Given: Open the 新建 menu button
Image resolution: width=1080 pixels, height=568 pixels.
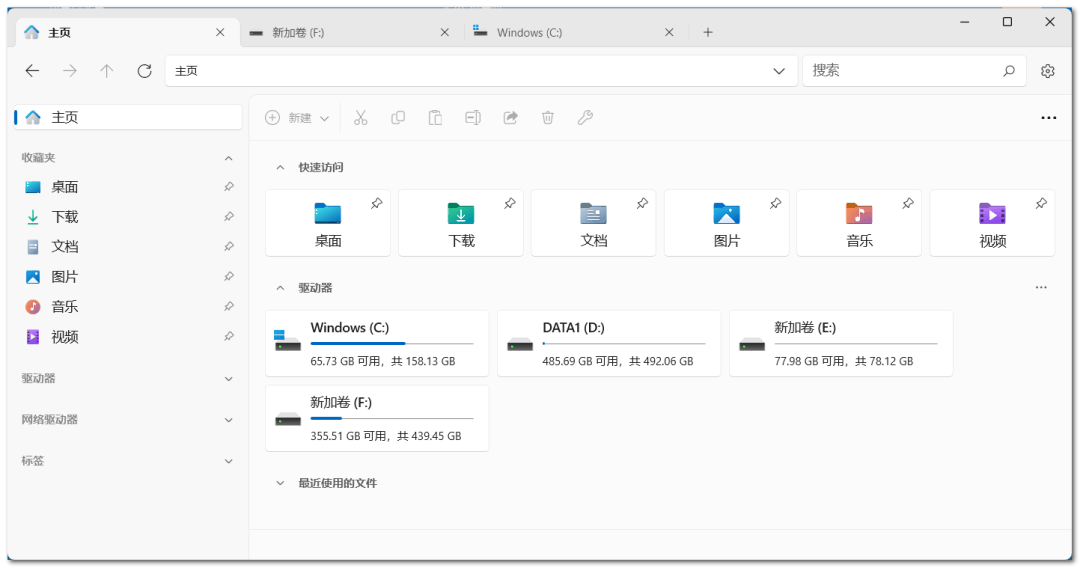Looking at the screenshot, I should pyautogui.click(x=297, y=118).
